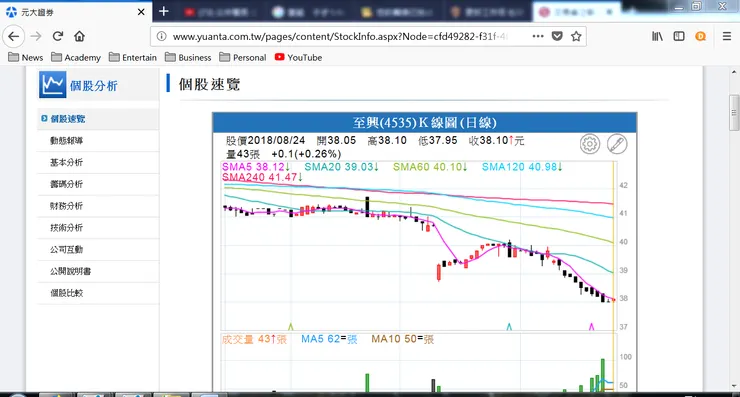Open the Business bookmarks folder

pos(188,57)
